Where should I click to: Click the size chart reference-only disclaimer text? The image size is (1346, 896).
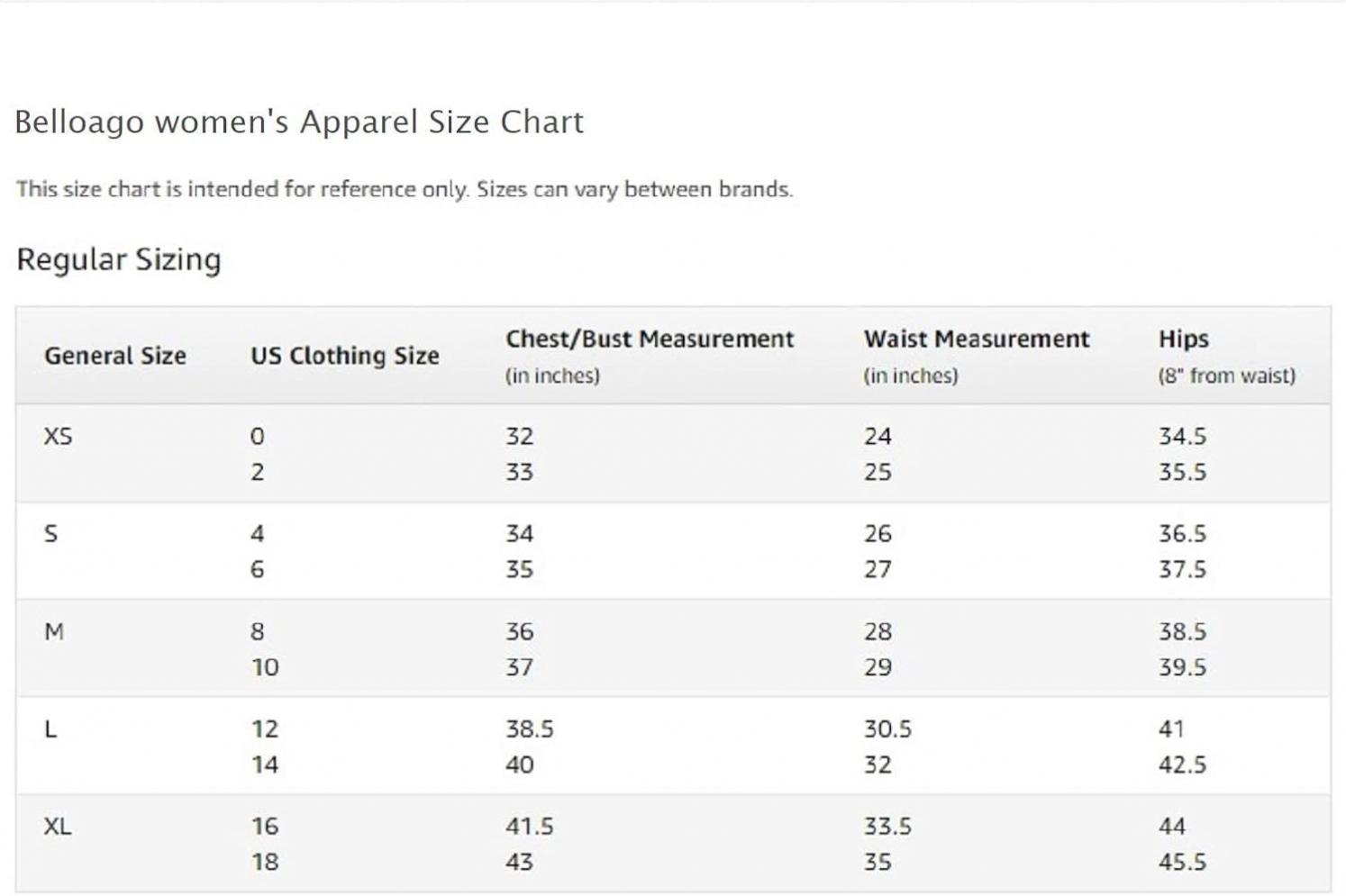(x=405, y=190)
